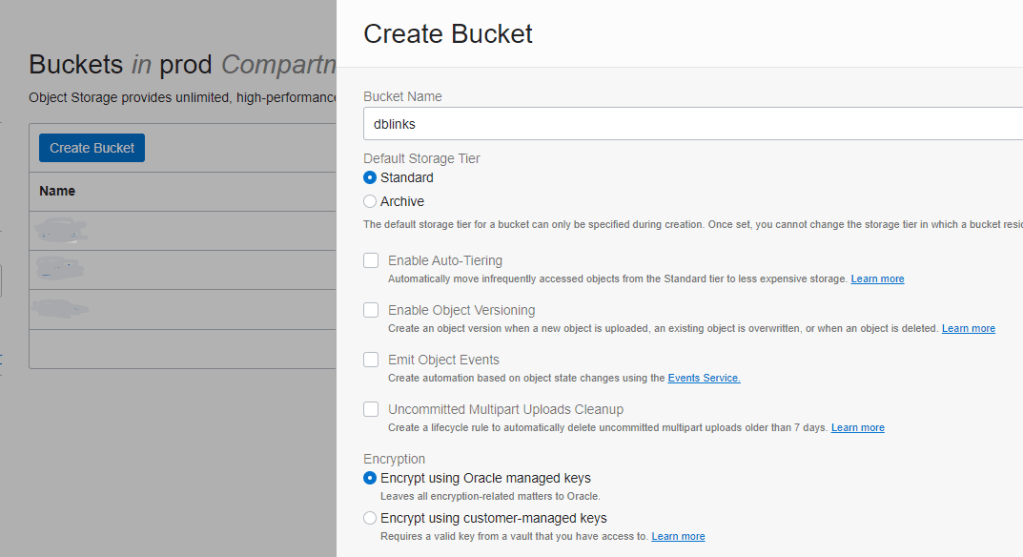Screen dimensions: 1023x557
Task: Enable the Object Versioning checkbox
Action: click(x=371, y=310)
